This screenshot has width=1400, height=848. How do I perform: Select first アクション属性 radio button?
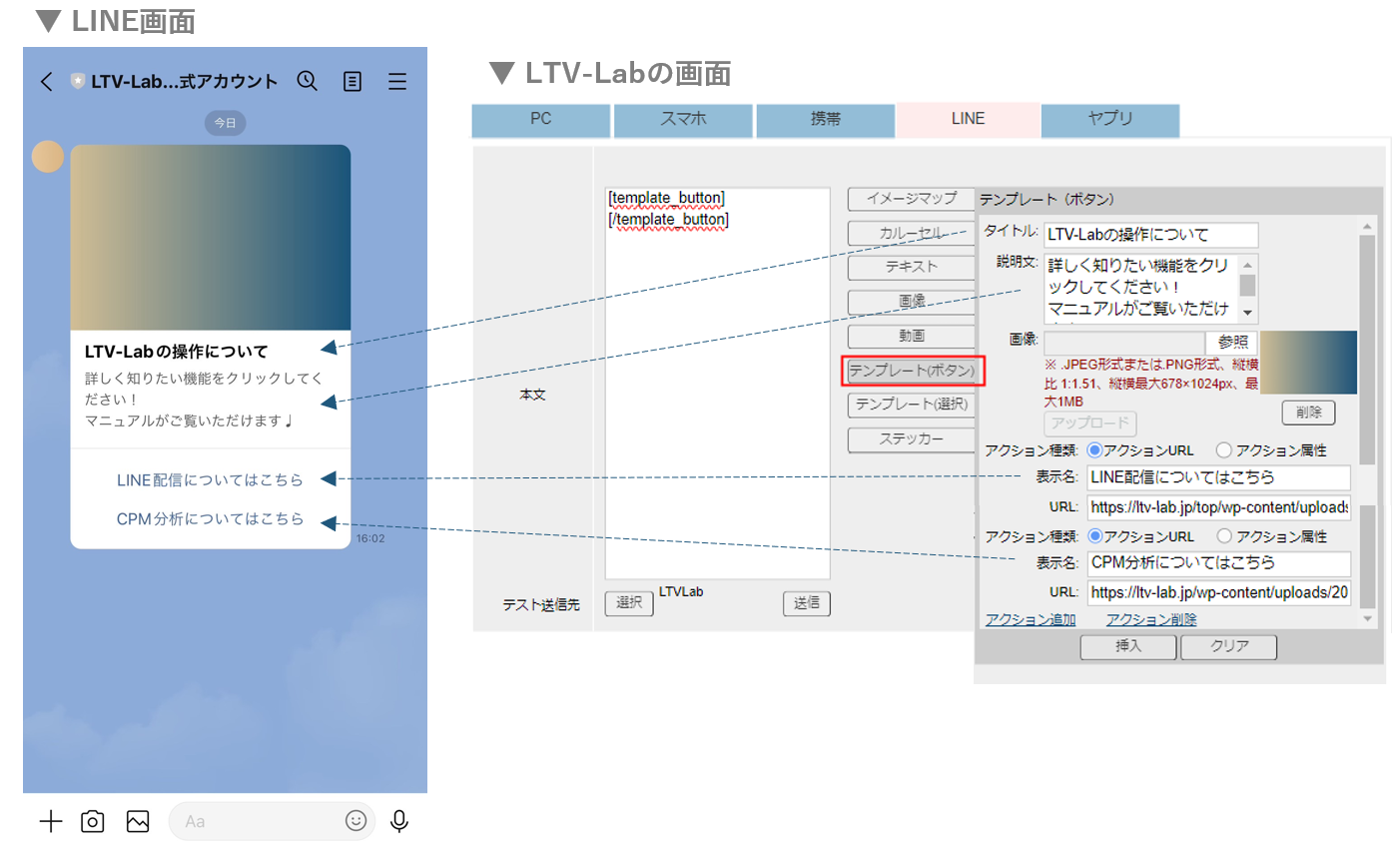tap(1223, 450)
